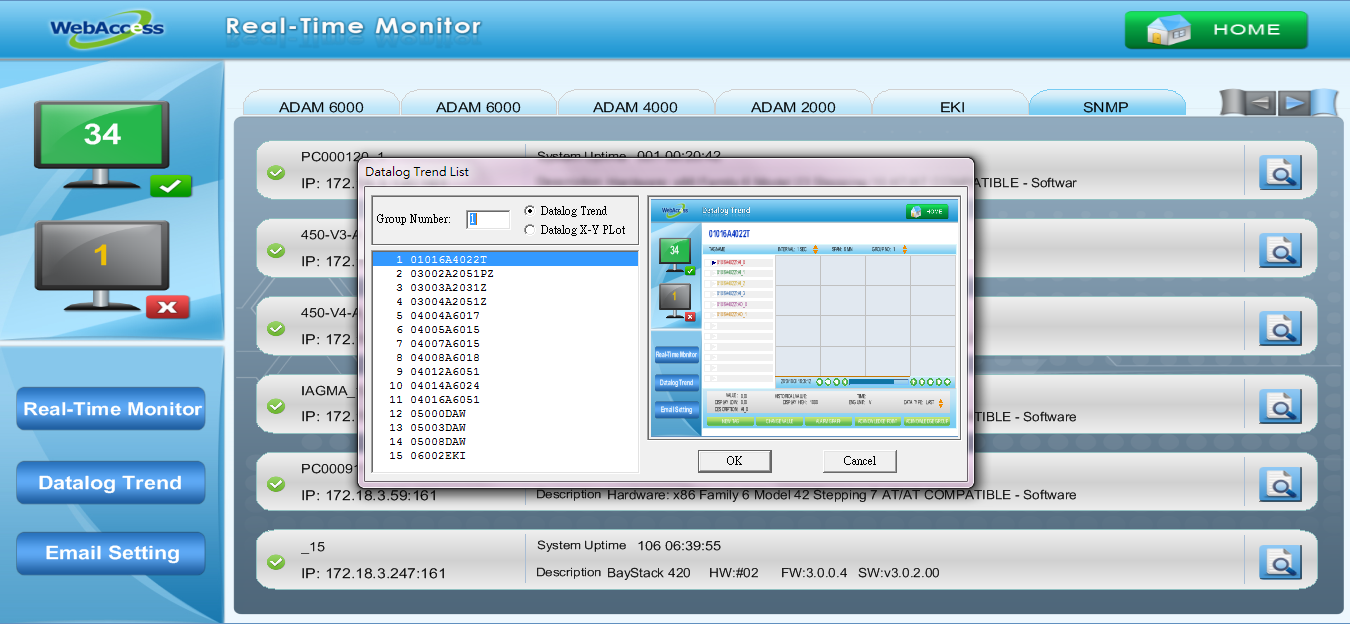Select the SNMP tab

(1108, 106)
